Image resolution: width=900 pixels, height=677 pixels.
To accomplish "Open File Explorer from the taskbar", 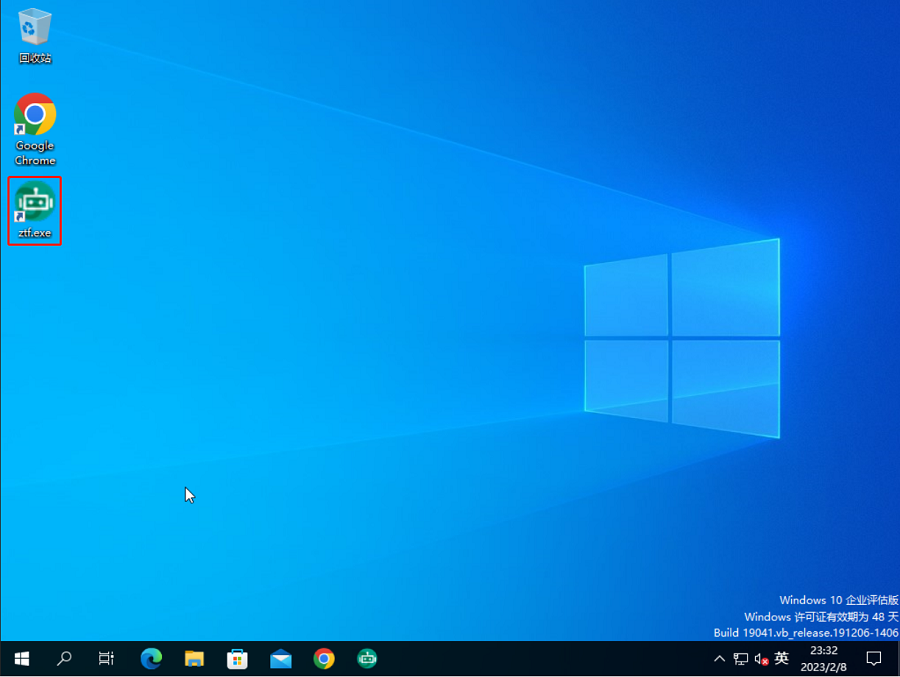I will point(195,659).
